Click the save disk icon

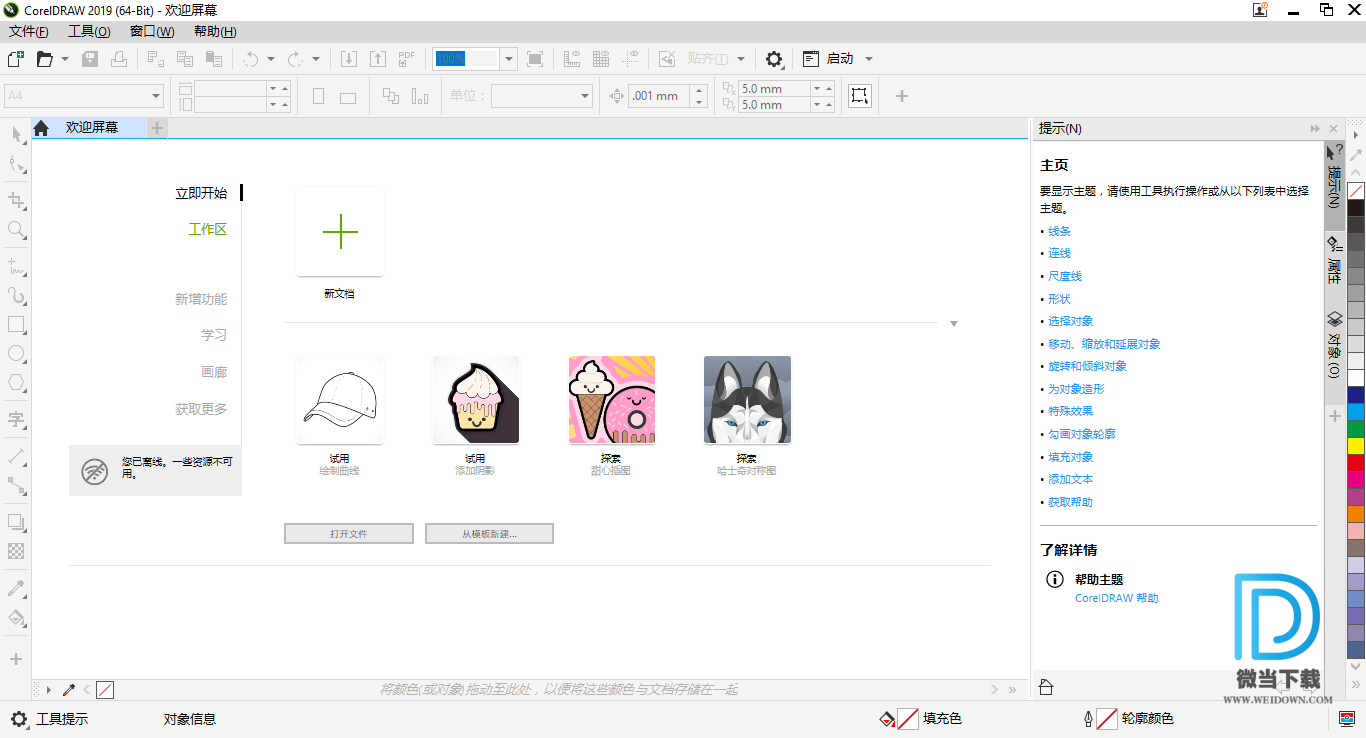coord(90,59)
